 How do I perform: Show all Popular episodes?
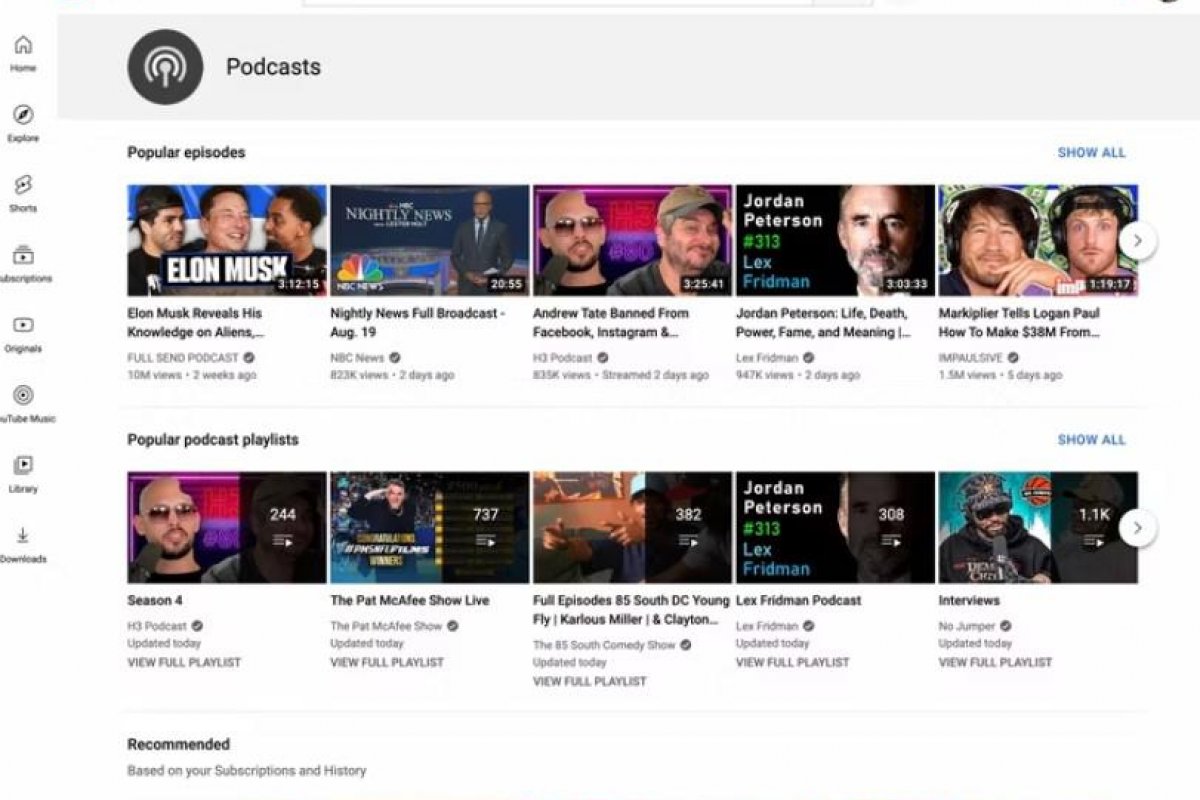(1094, 152)
